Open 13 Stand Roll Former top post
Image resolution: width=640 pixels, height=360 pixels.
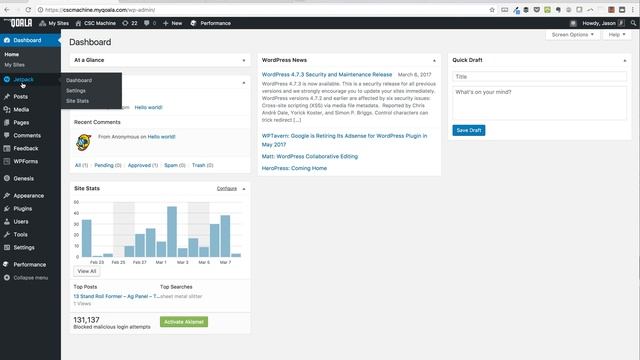pos(117,296)
